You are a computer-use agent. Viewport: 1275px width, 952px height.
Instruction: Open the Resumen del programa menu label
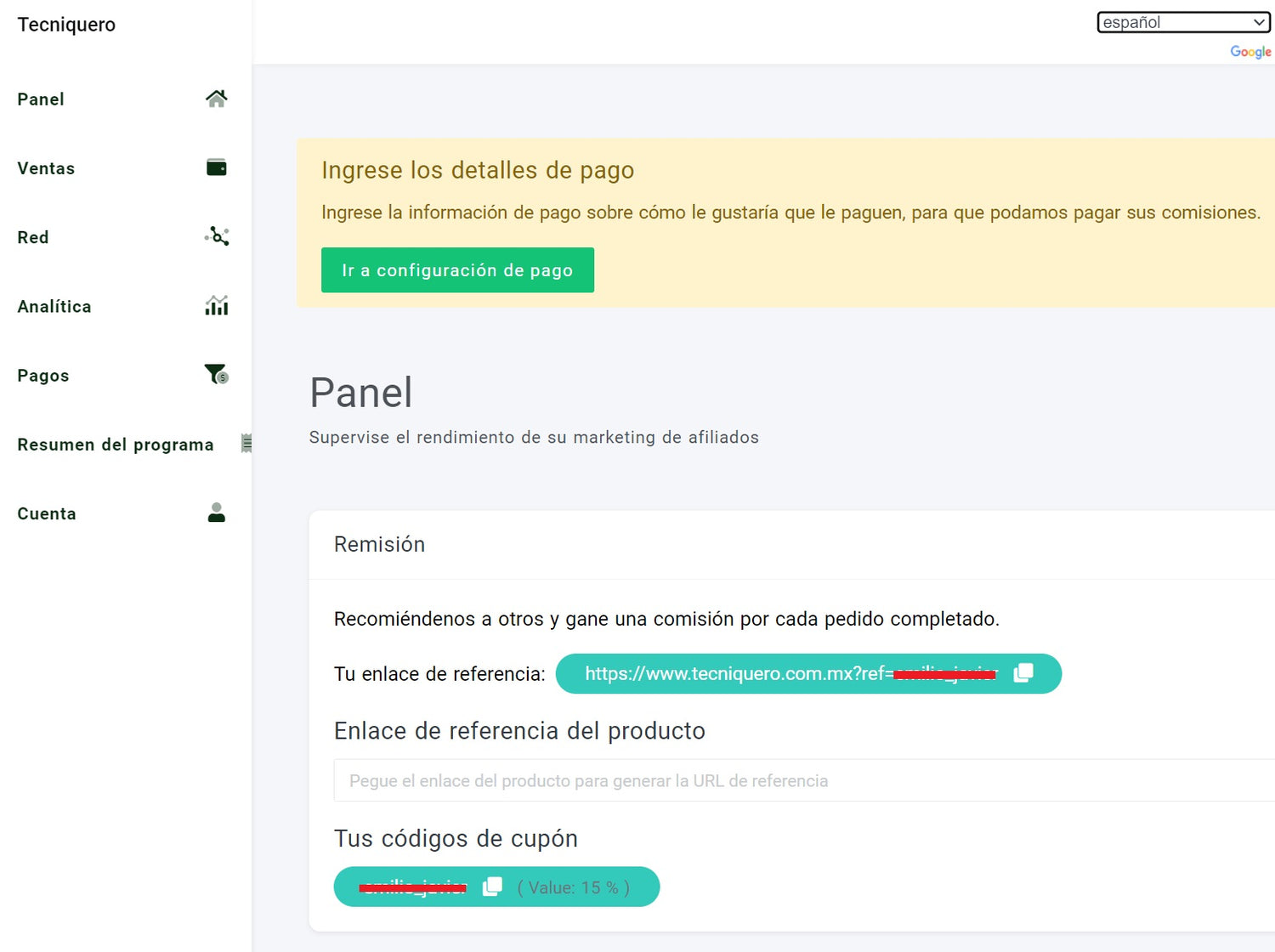tap(116, 445)
